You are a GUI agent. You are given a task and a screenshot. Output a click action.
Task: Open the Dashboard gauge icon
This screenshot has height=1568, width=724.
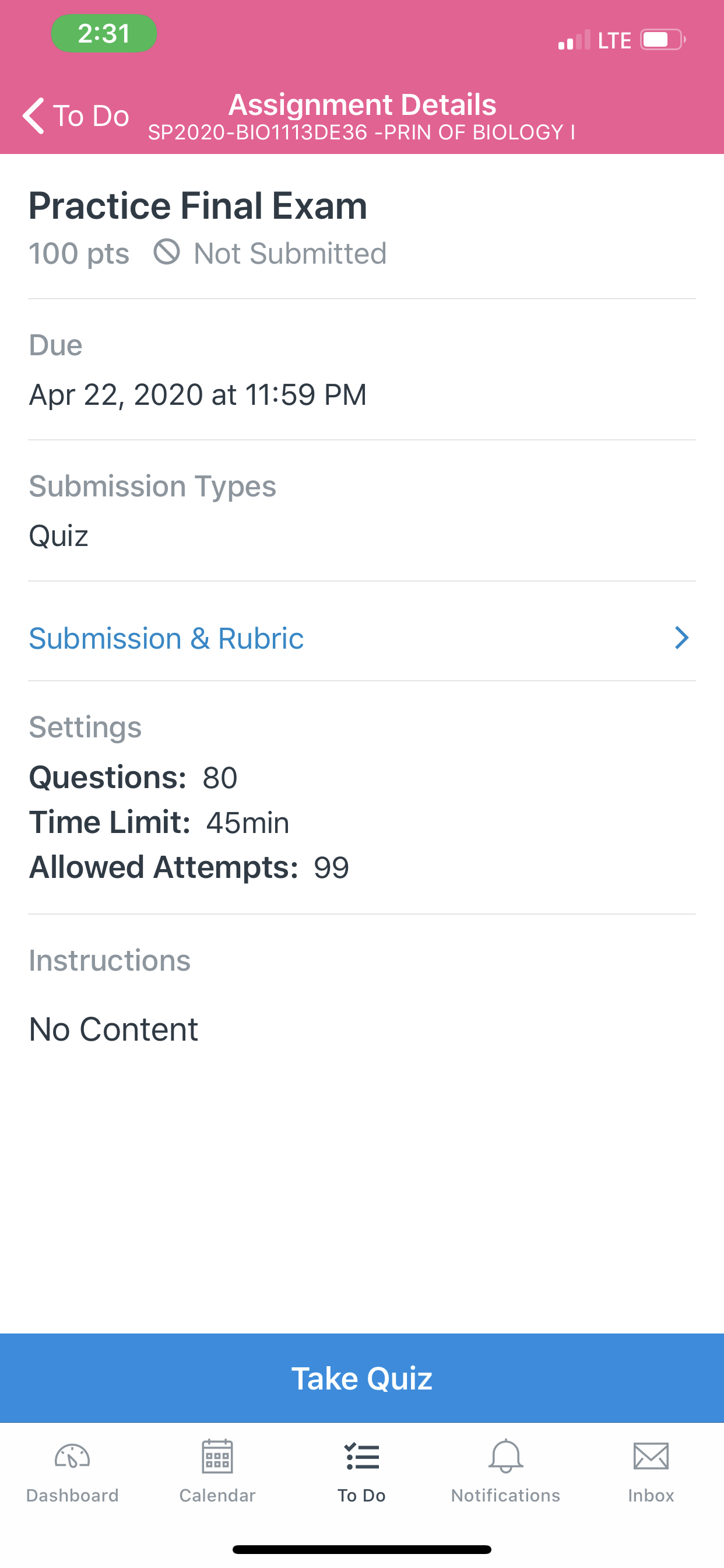pyautogui.click(x=72, y=1457)
